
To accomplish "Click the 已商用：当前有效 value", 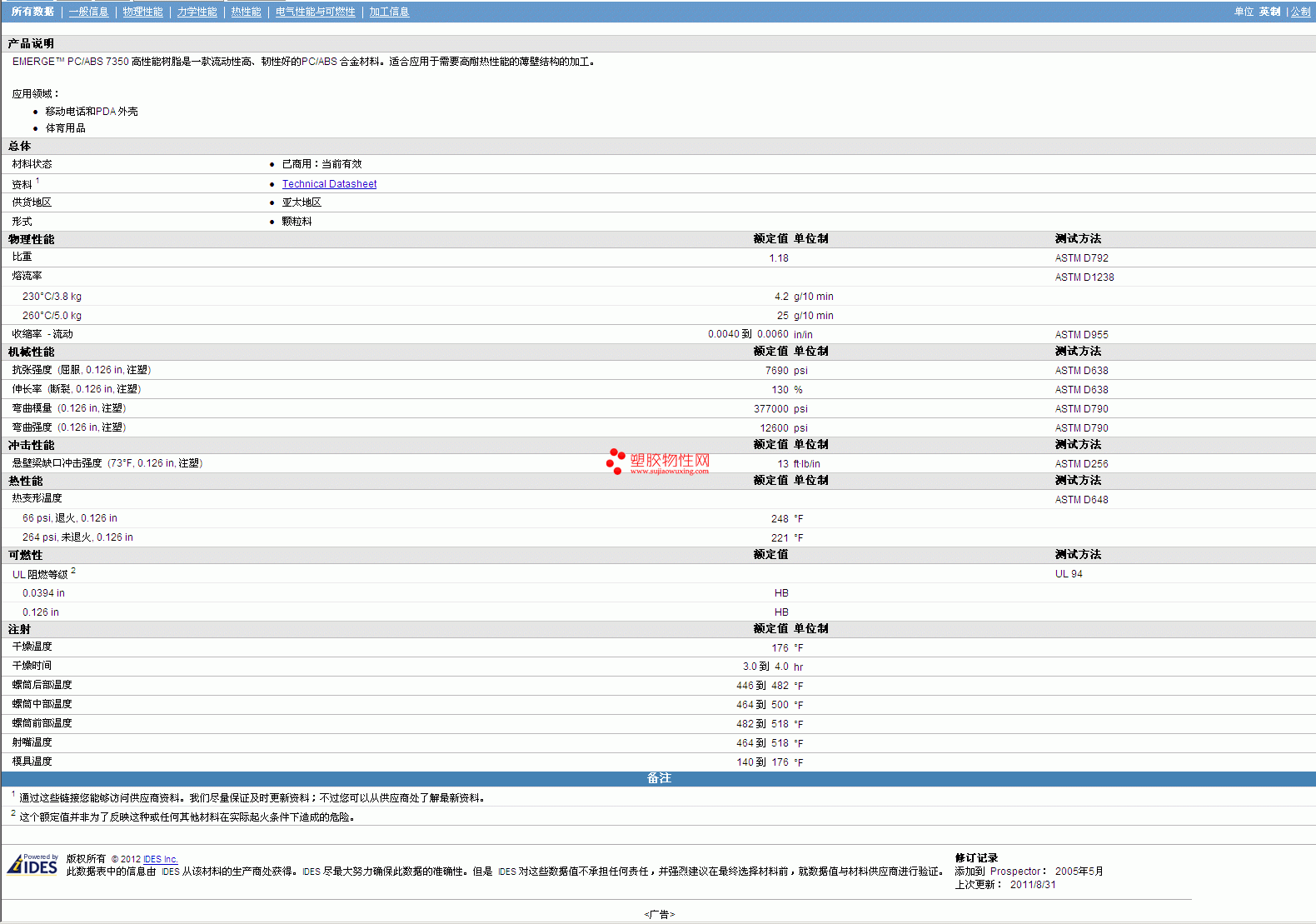I will [322, 164].
